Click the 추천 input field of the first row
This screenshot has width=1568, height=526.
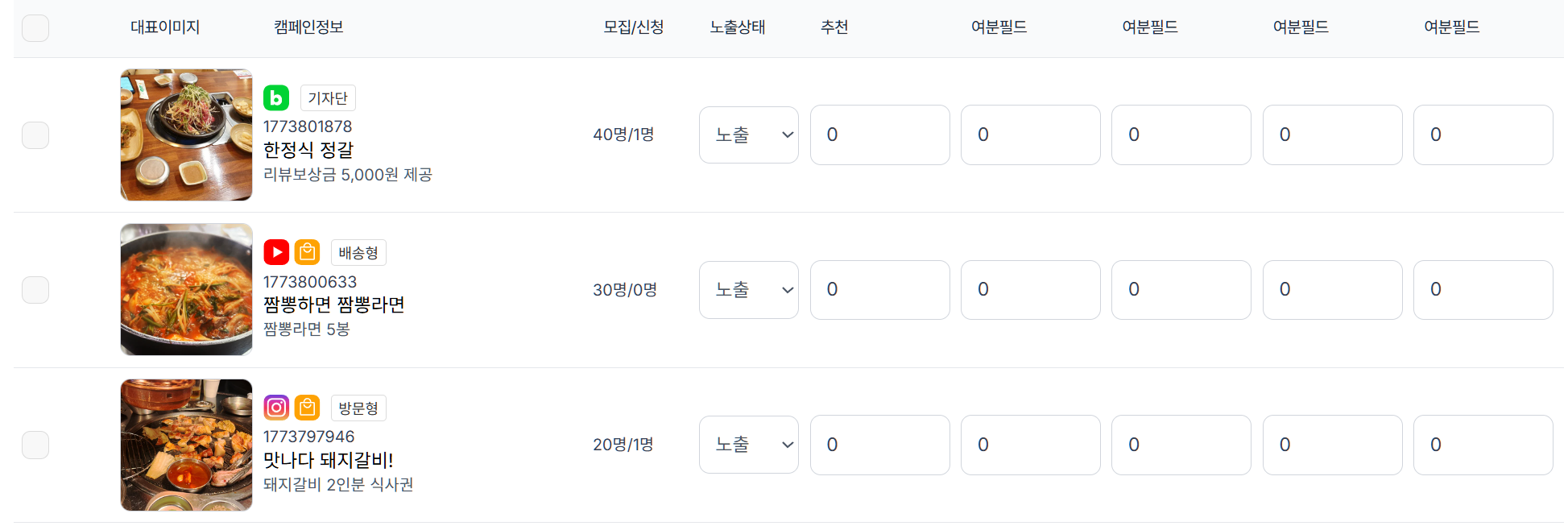[879, 135]
